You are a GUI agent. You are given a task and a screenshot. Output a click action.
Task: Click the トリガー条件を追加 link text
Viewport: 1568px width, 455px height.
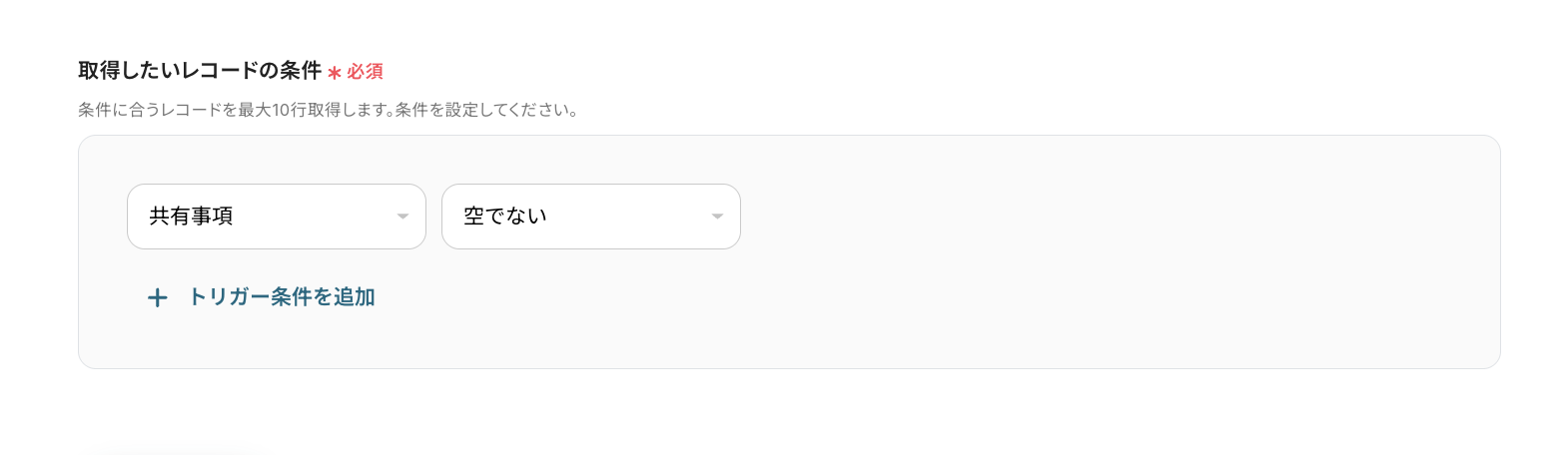coord(282,297)
